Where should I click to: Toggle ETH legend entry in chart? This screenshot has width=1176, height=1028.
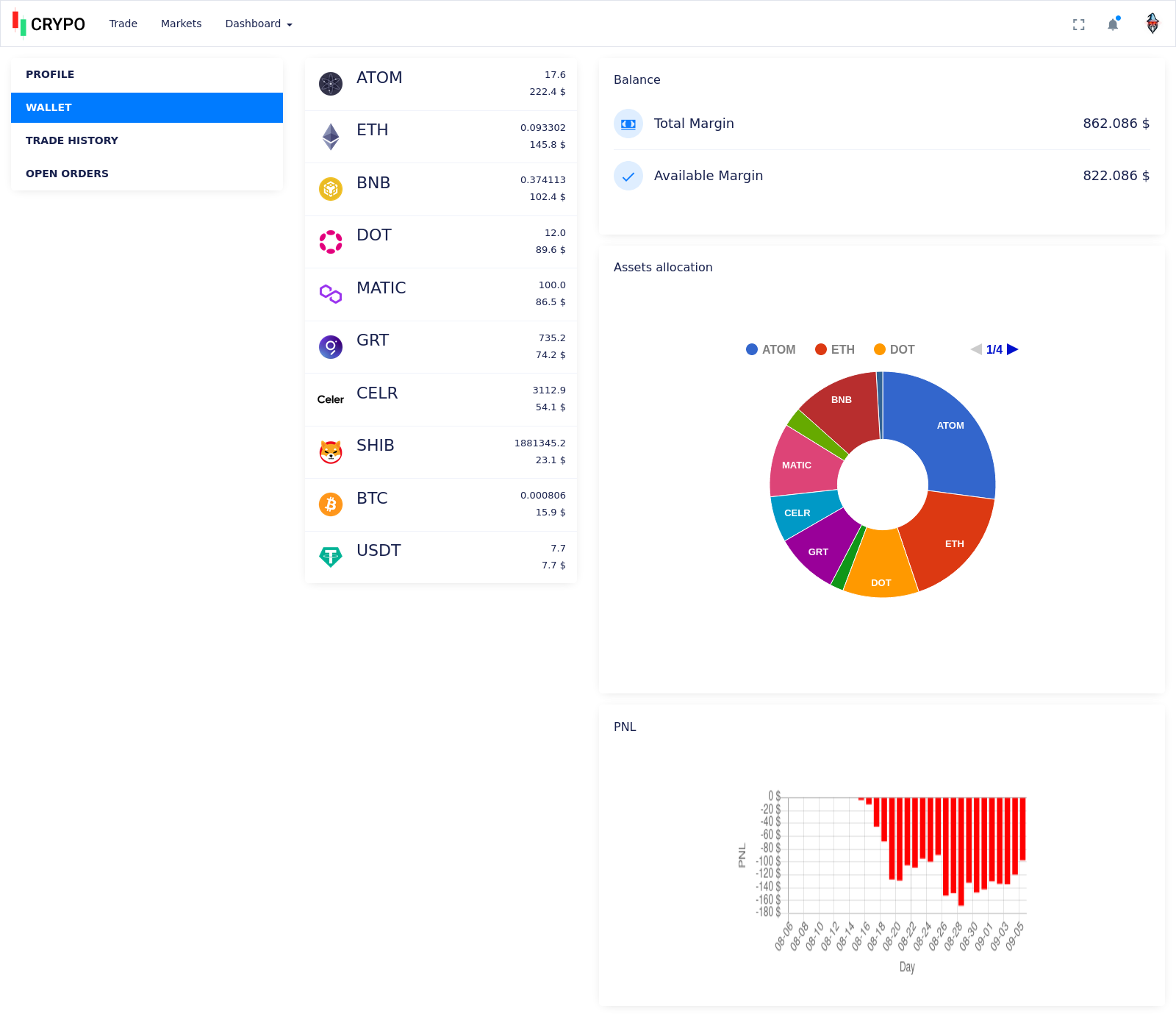pos(835,350)
